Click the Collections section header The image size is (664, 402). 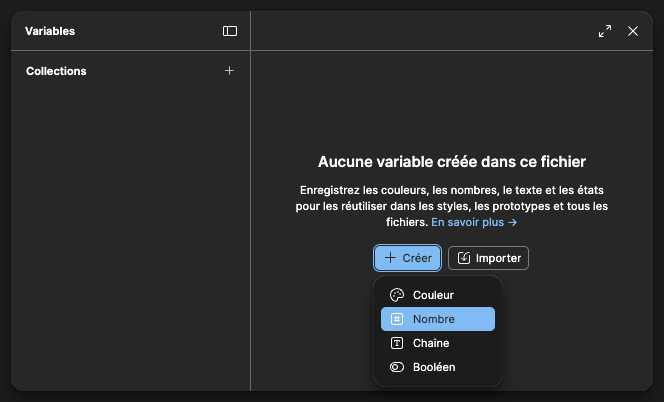56,71
